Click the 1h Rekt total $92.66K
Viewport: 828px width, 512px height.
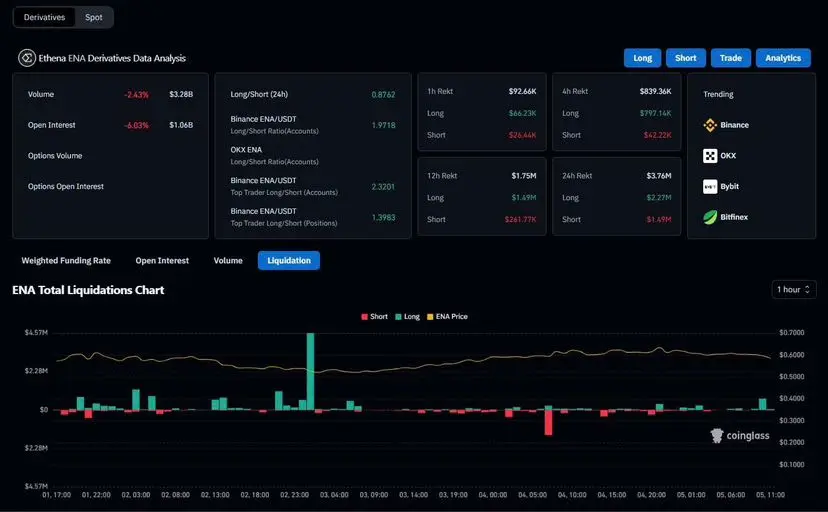522,91
